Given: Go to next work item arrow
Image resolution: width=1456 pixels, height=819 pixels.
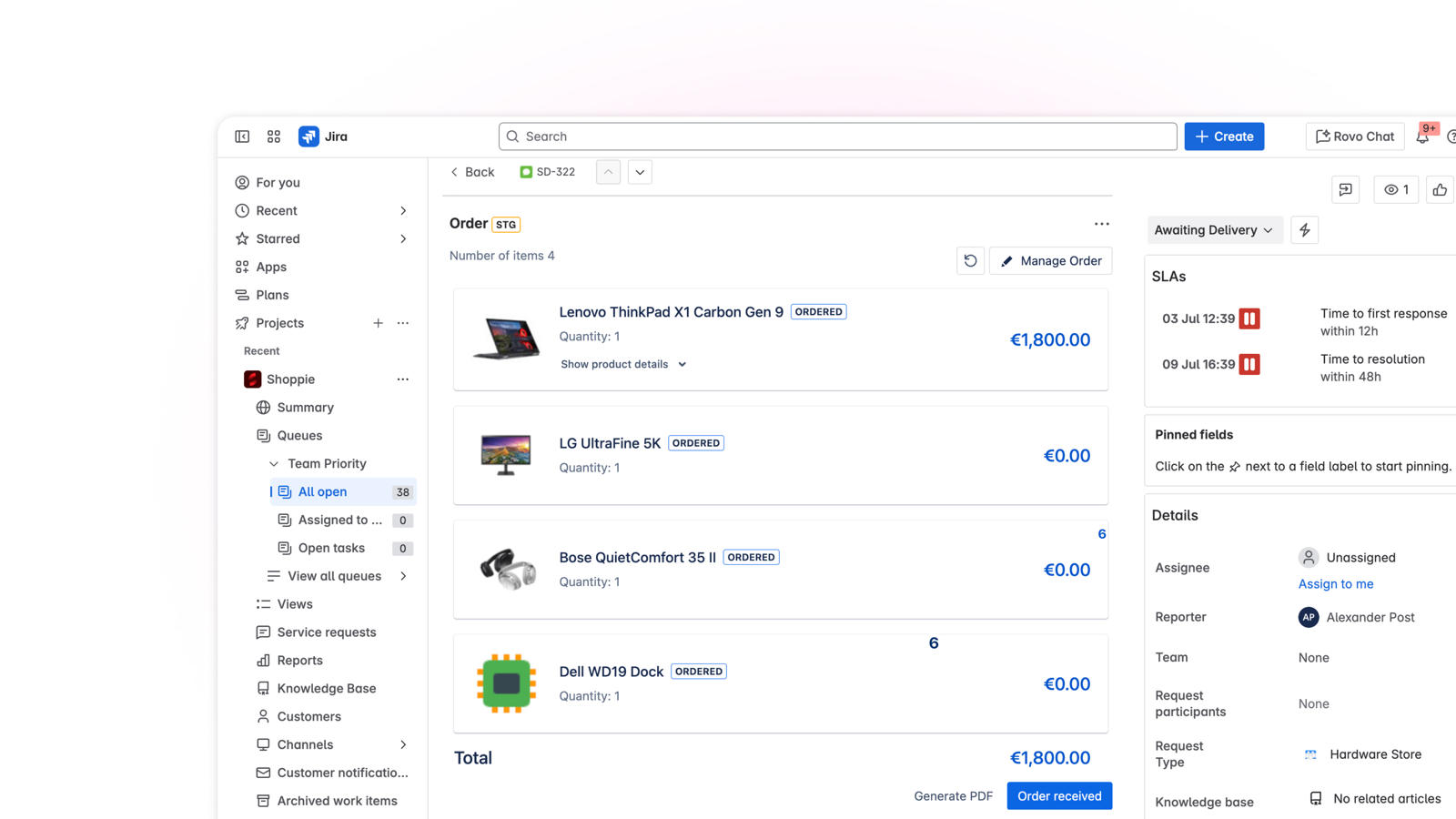Looking at the screenshot, I should pos(640,172).
